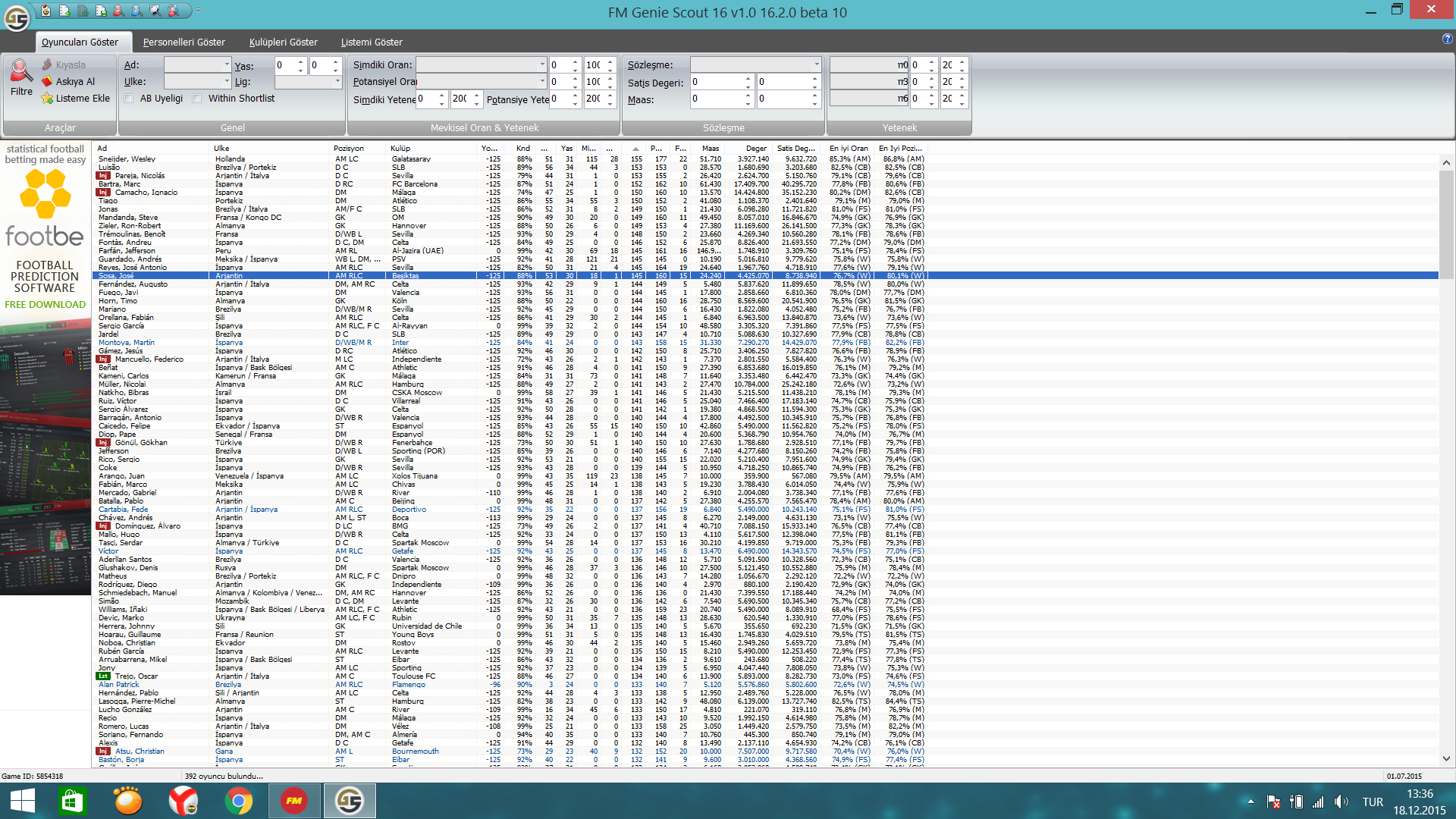This screenshot has width=1456, height=819.
Task: Open the Yandex browser taskbar icon
Action: 183,802
